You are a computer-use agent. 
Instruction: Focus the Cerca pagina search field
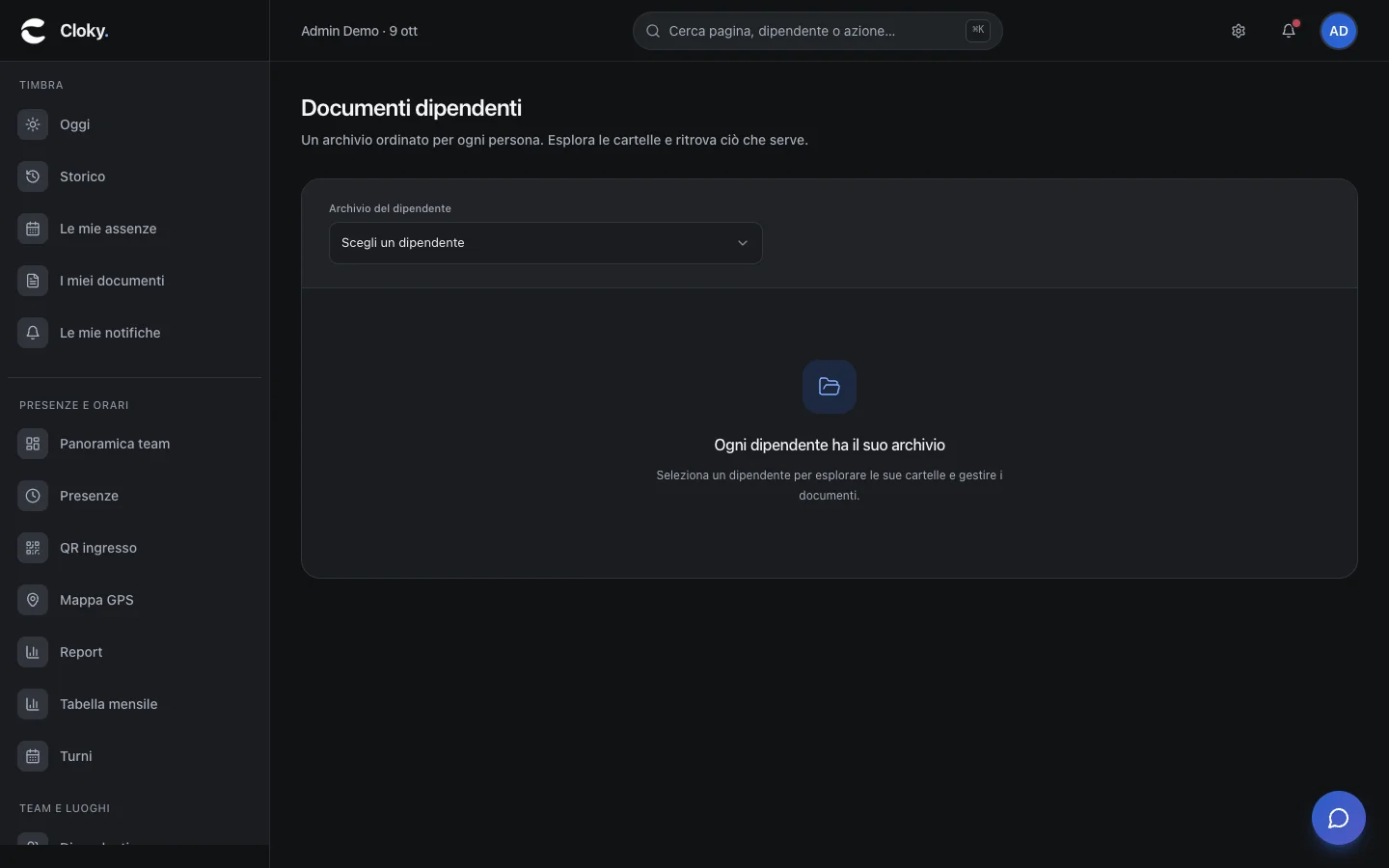[818, 31]
